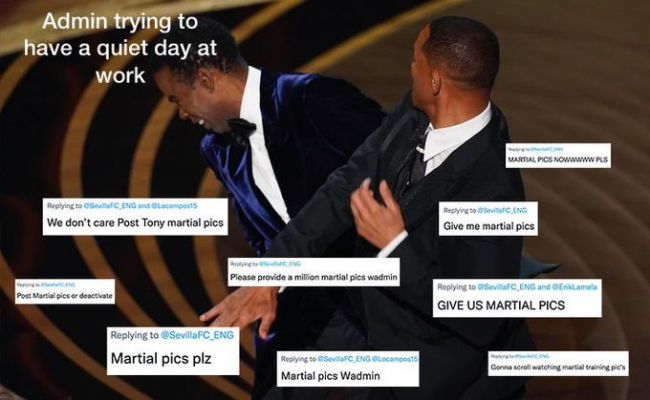This screenshot has height=400, width=650.
Task: Click the "Admin trying to have a quiet day" caption
Action: click(120, 48)
